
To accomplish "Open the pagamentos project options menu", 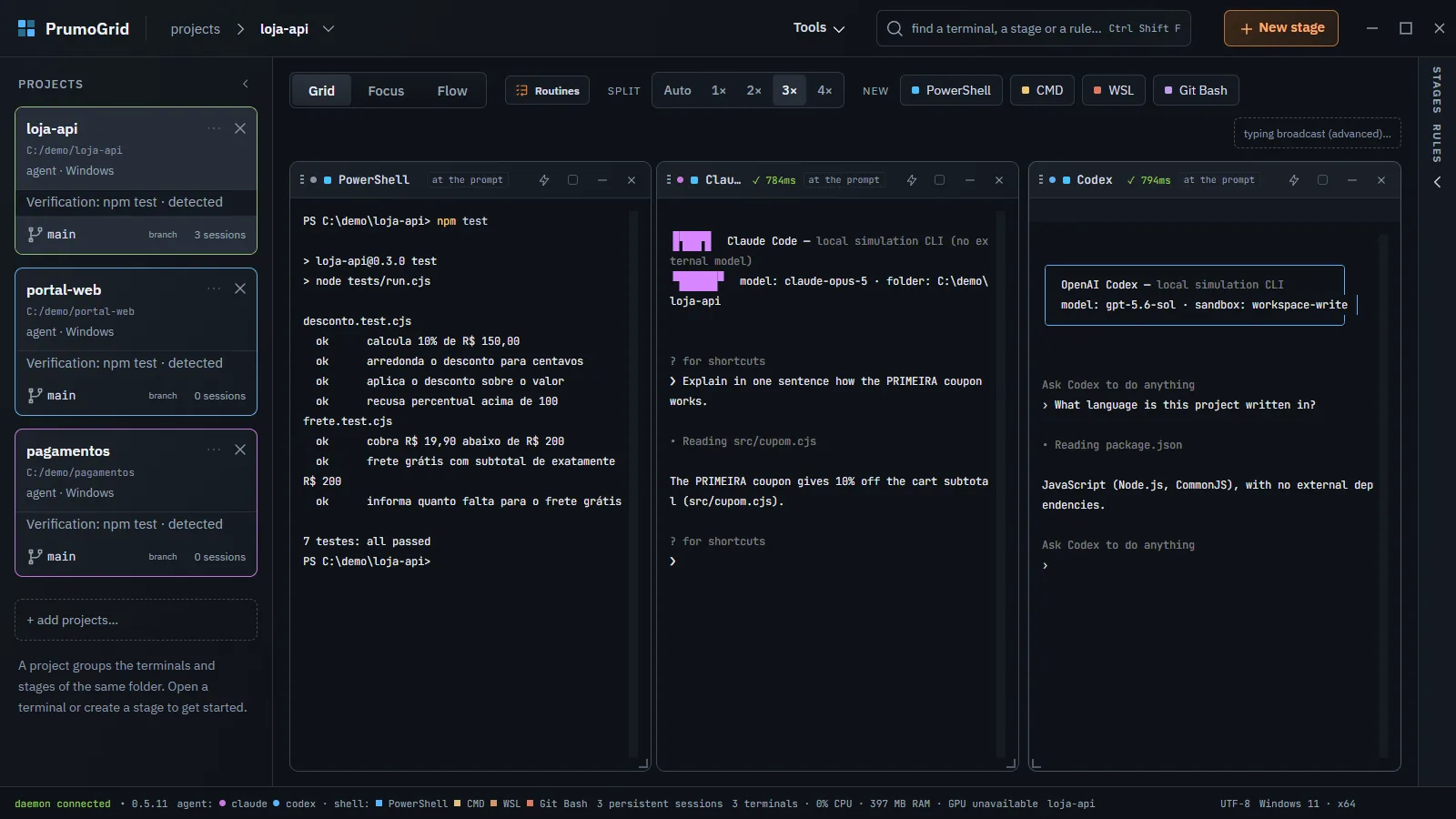I will click(214, 450).
